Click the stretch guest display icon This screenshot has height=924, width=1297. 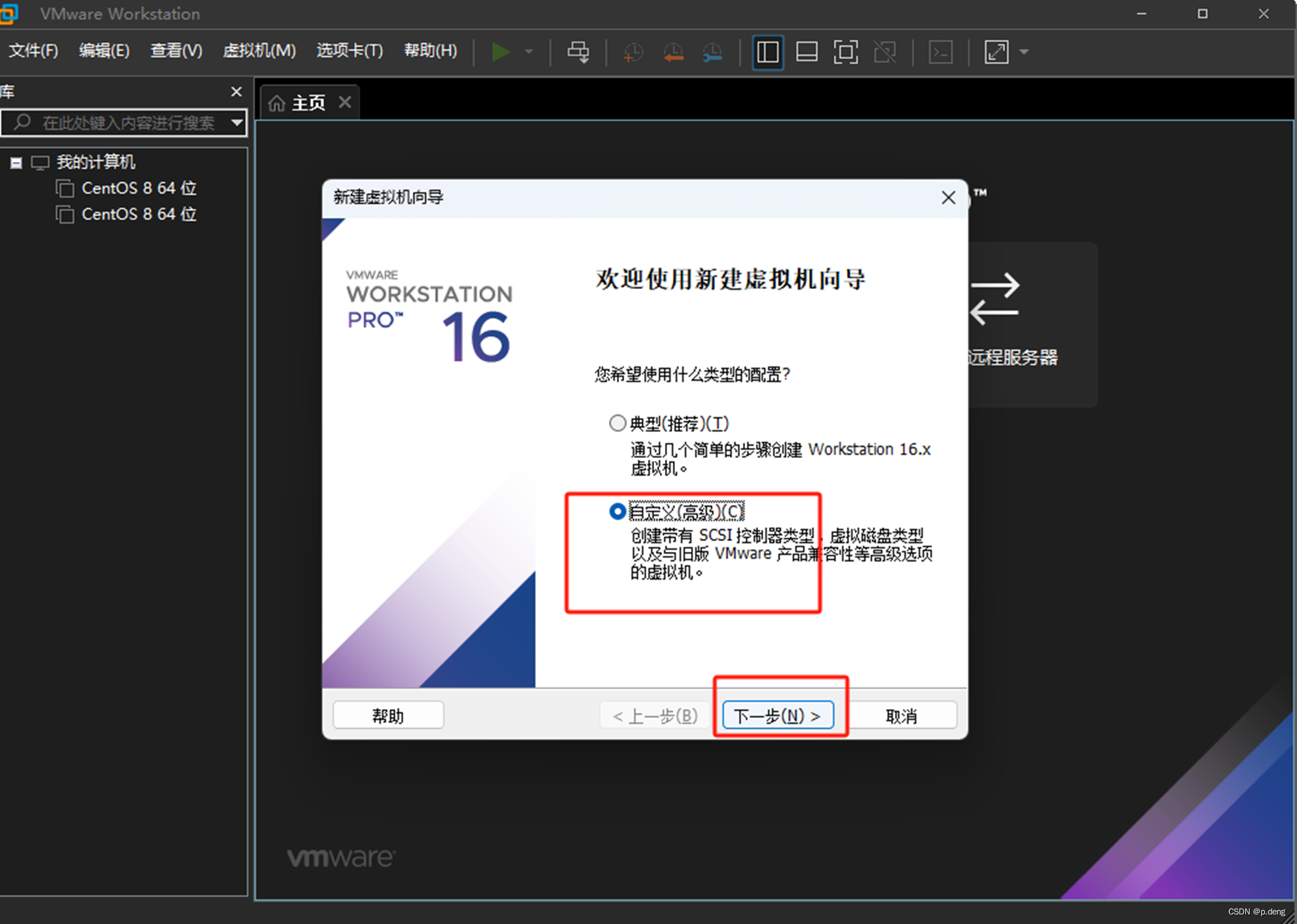(996, 52)
